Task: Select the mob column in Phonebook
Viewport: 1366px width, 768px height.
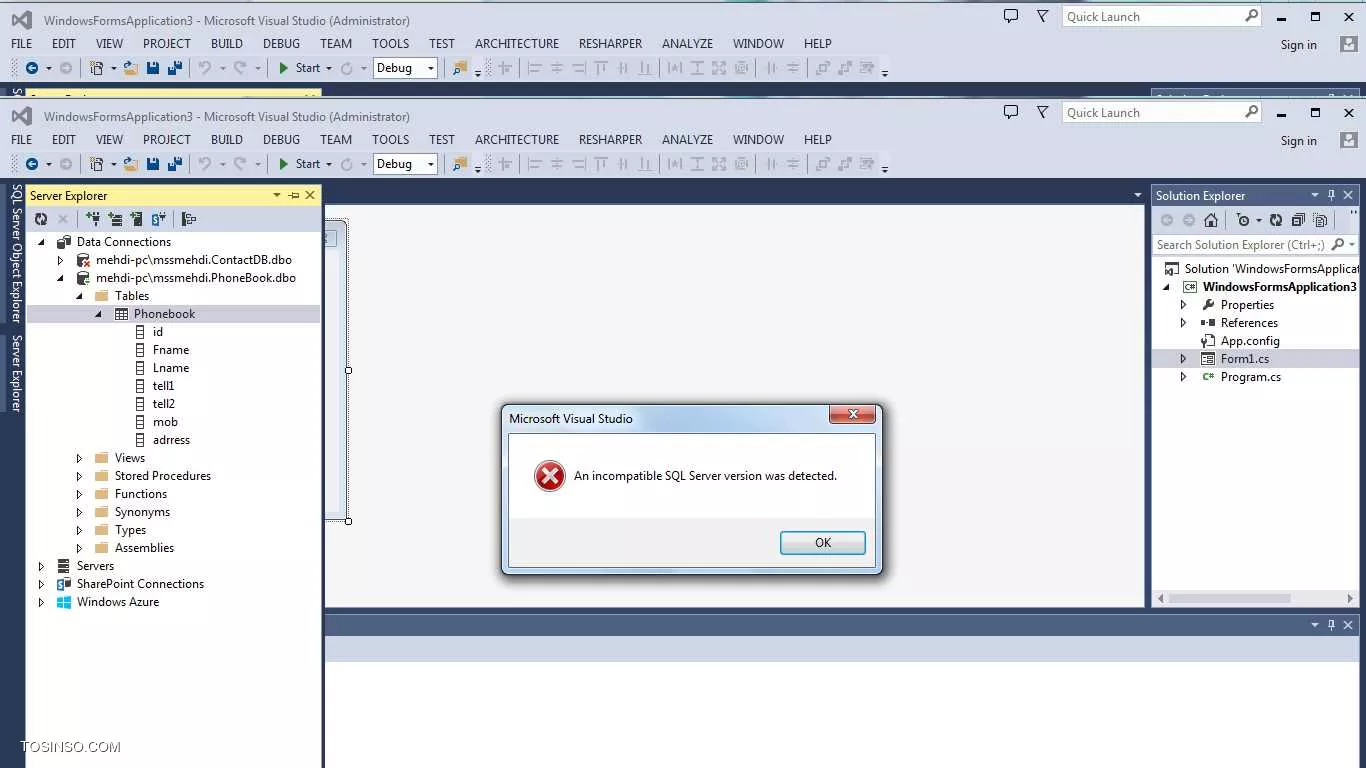Action: [165, 422]
